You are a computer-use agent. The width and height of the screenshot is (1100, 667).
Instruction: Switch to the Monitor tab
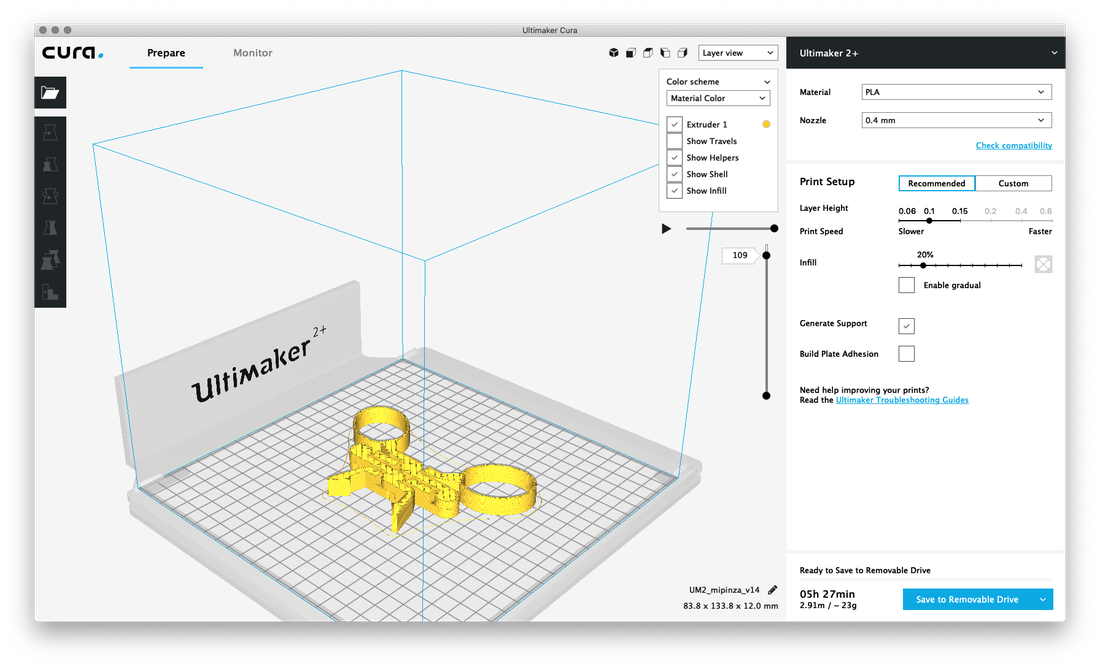point(253,53)
